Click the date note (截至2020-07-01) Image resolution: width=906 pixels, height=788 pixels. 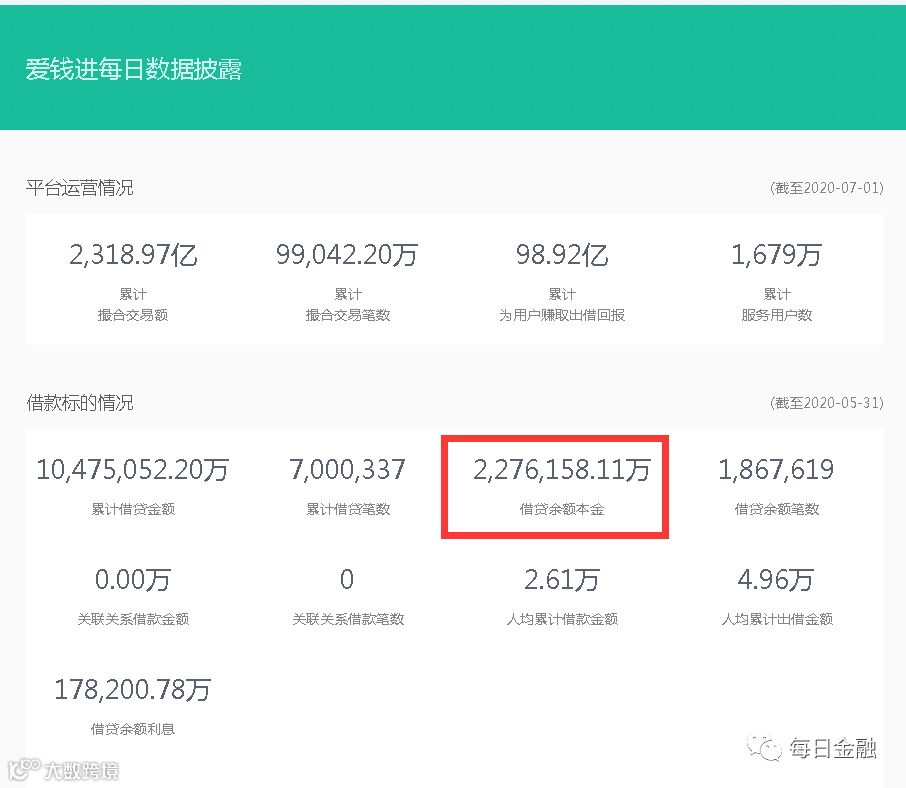[x=826, y=188]
